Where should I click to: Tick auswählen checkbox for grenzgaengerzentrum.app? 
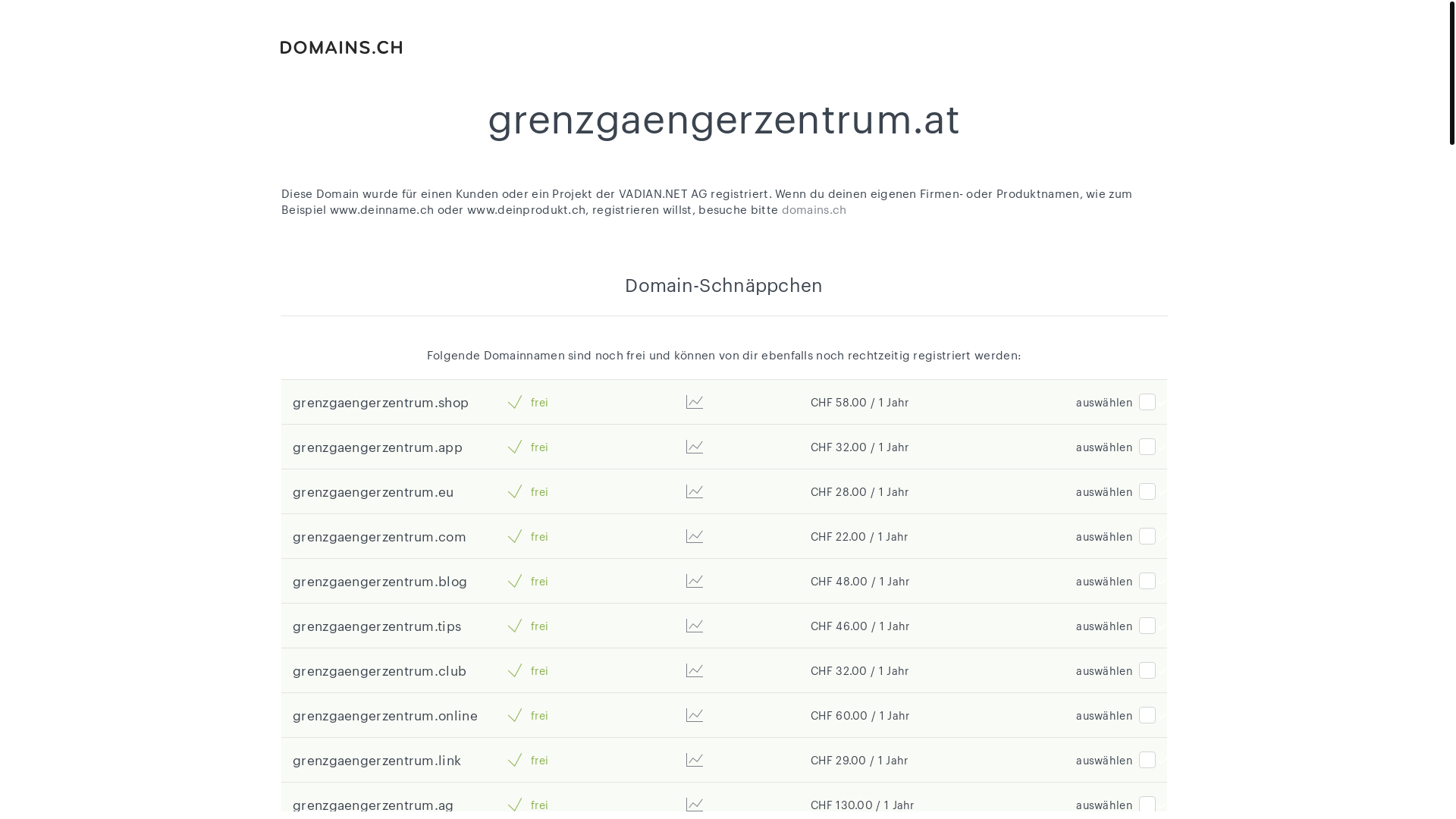point(1147,447)
